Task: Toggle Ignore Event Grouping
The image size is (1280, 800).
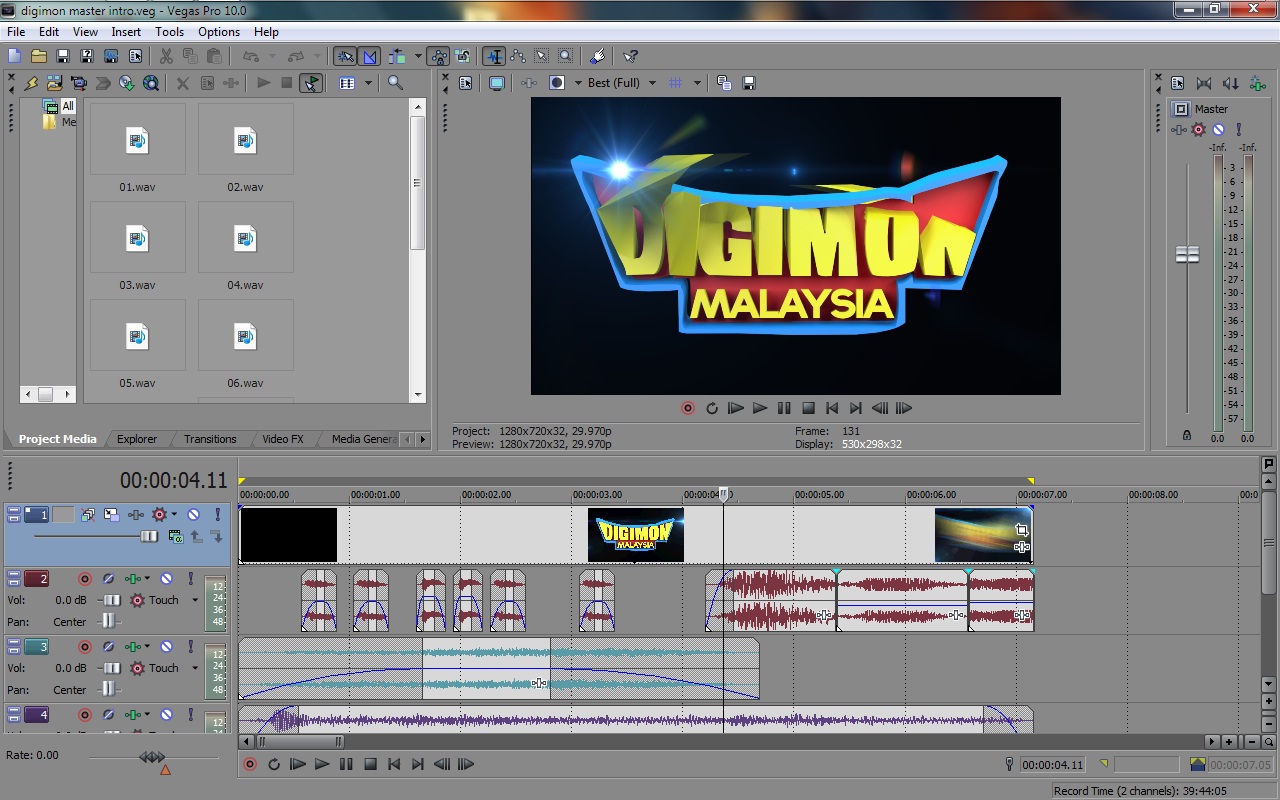Action: 462,56
